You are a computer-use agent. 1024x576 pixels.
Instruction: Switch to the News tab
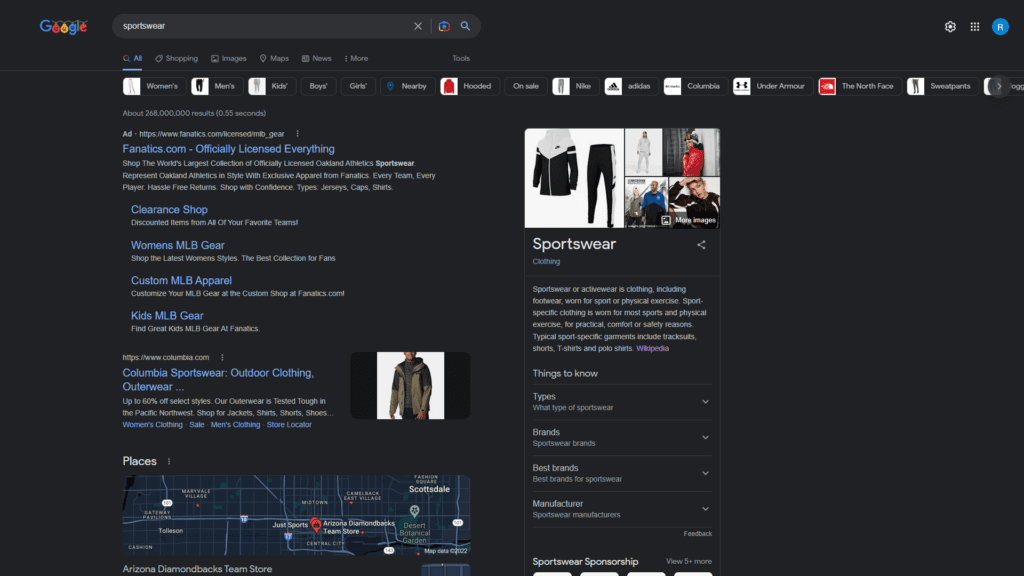(317, 59)
